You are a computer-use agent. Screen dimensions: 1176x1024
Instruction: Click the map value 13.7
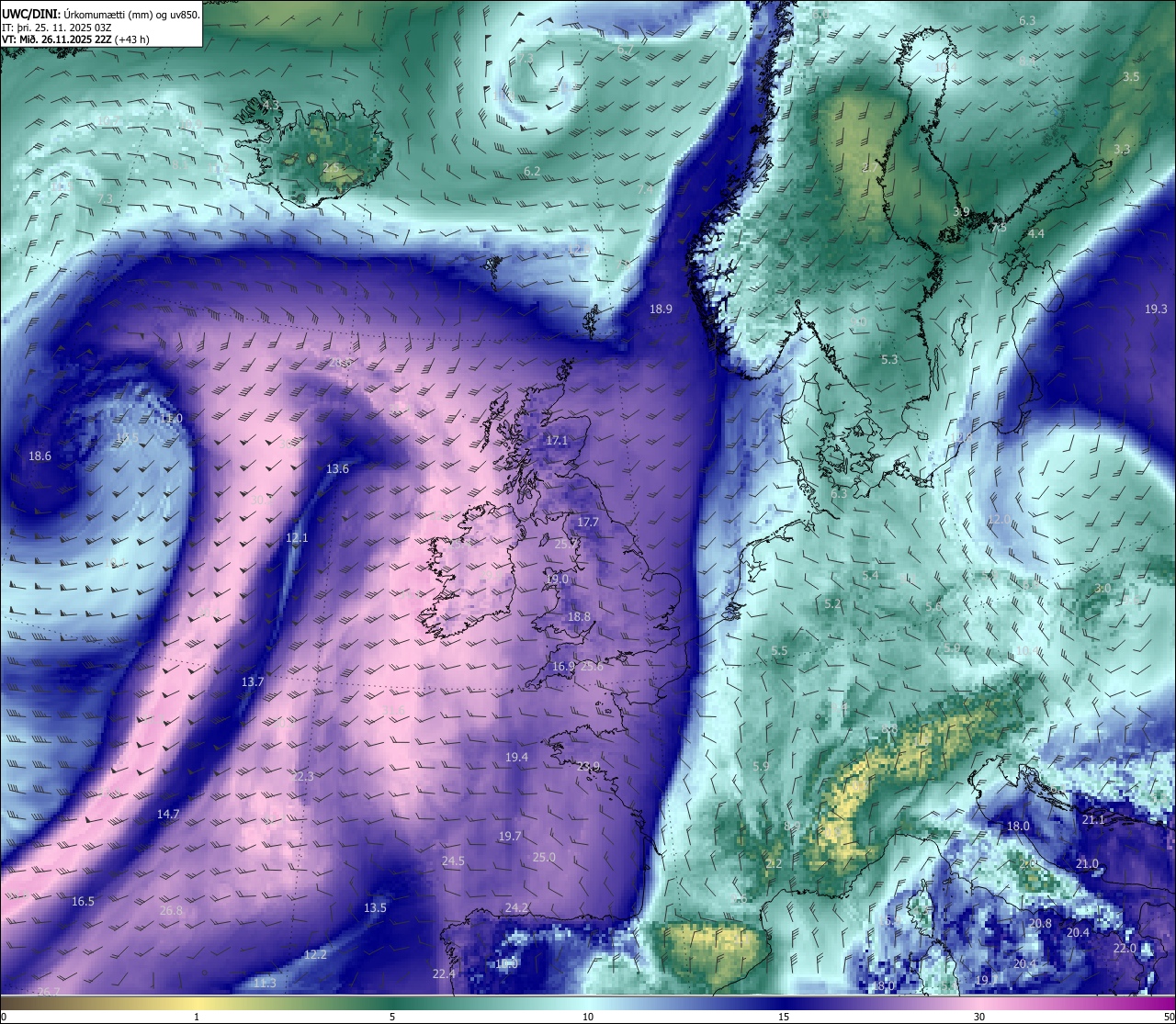[253, 682]
